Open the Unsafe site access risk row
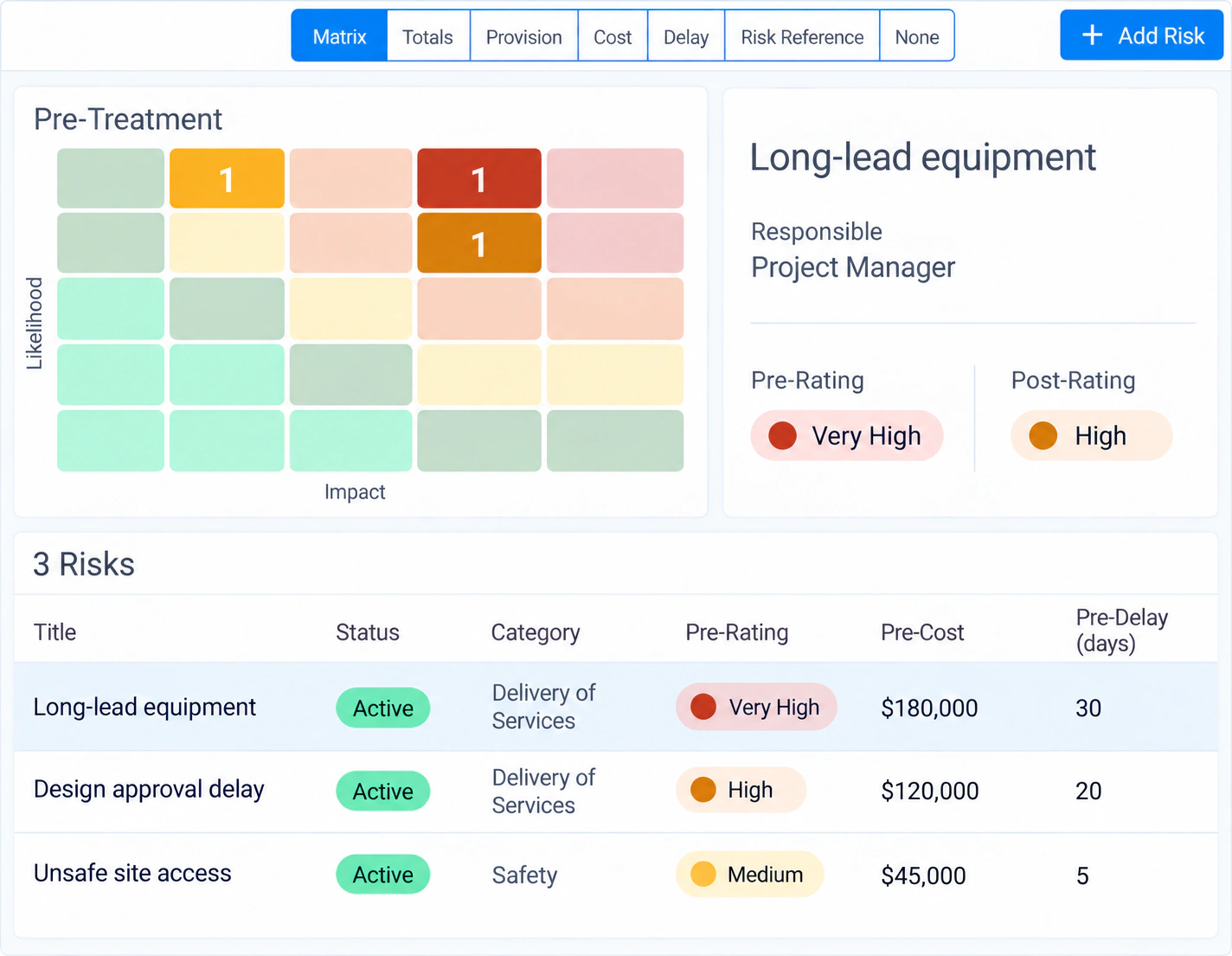 click(x=616, y=875)
